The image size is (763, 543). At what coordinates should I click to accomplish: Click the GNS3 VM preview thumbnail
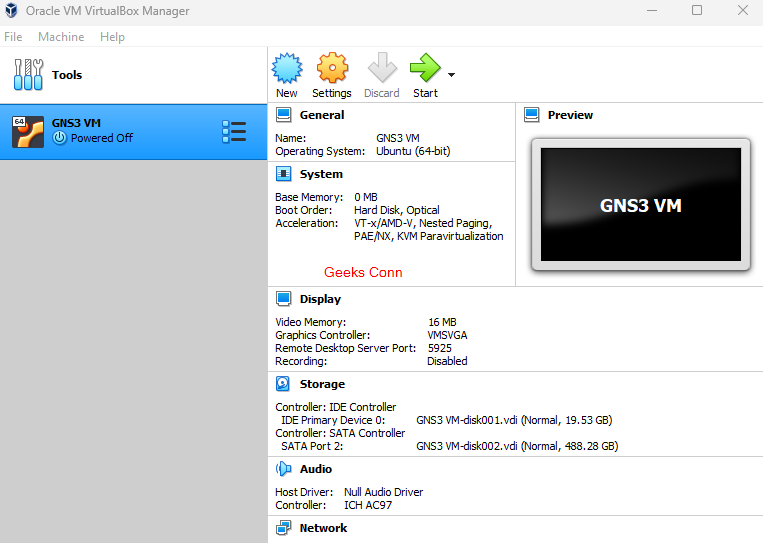pos(641,205)
